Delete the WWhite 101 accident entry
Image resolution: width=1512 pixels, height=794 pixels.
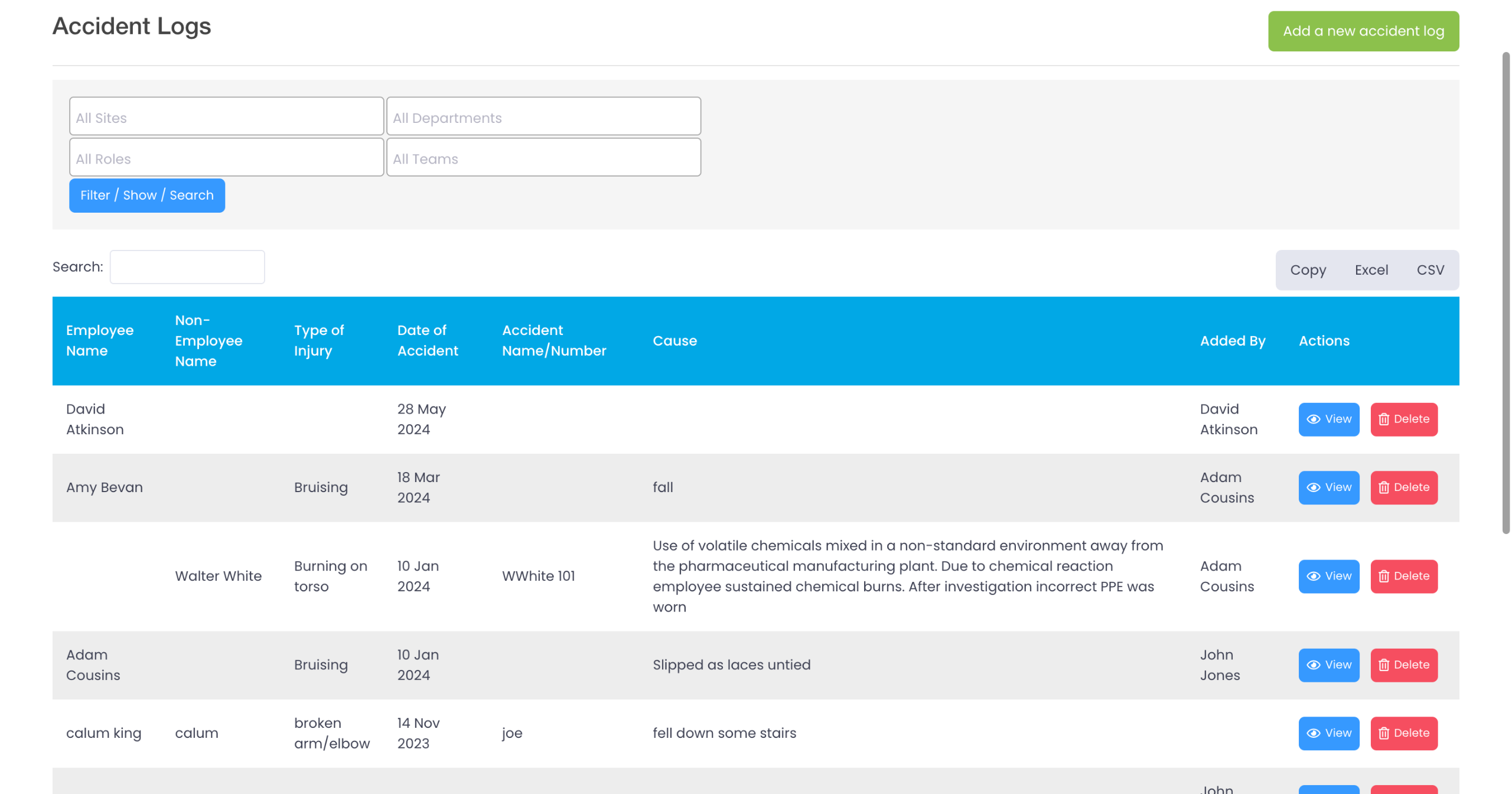1403,576
